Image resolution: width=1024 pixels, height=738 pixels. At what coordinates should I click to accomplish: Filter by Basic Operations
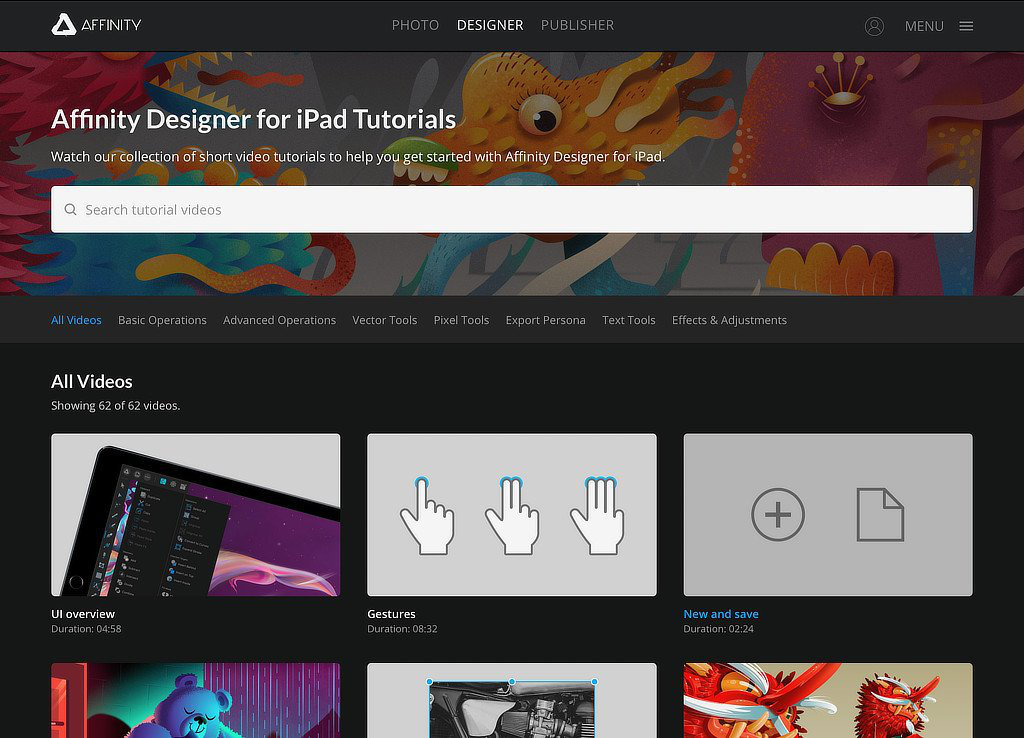click(162, 320)
